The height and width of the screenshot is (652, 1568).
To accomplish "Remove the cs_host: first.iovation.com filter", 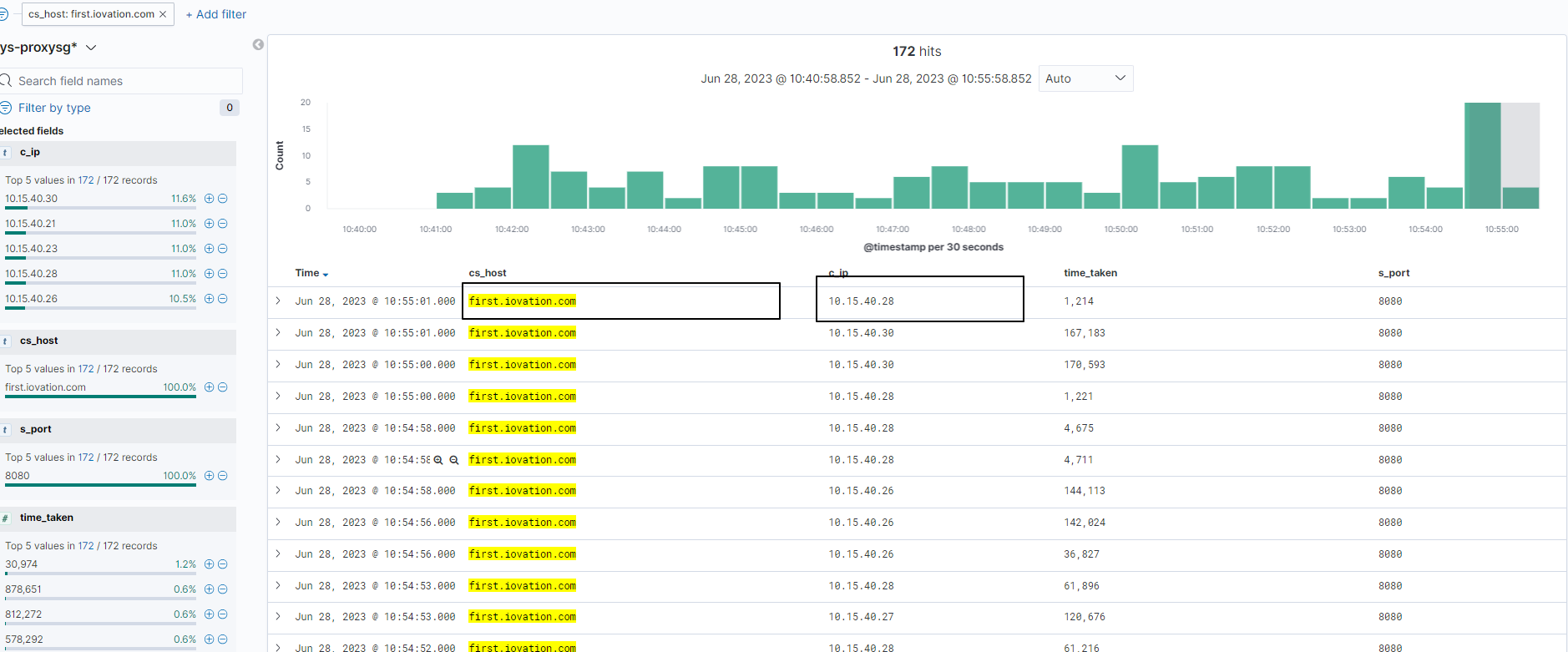I will click(163, 14).
